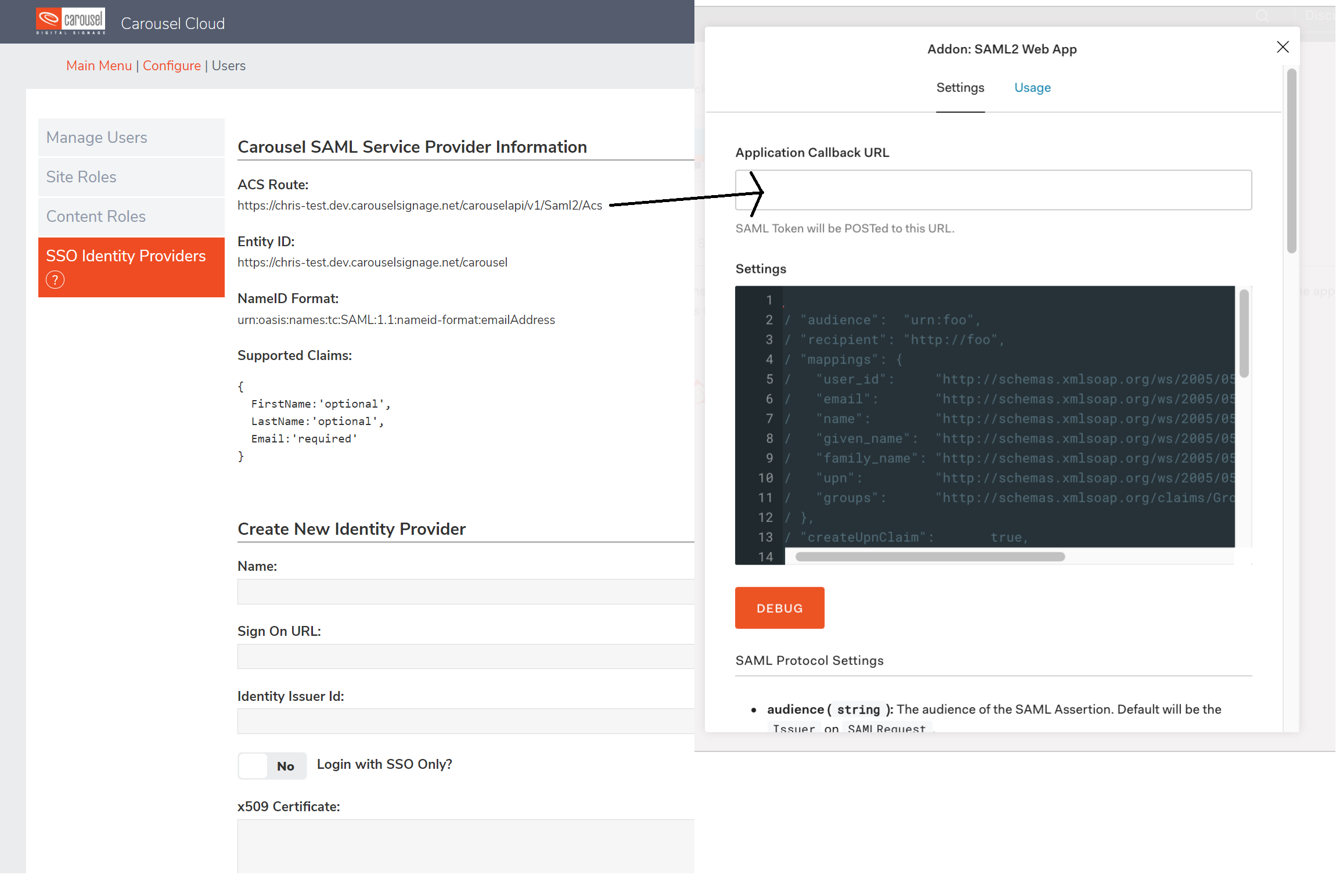Open Site Roles from the sidebar
The height and width of the screenshot is (896, 1343).
point(81,177)
